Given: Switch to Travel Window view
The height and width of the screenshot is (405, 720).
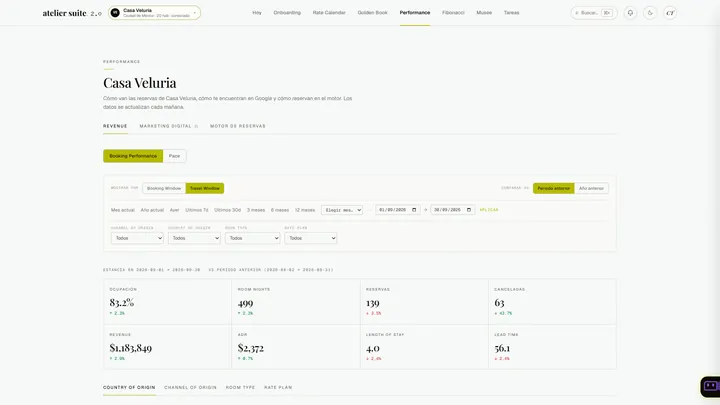Looking at the screenshot, I should pyautogui.click(x=205, y=188).
